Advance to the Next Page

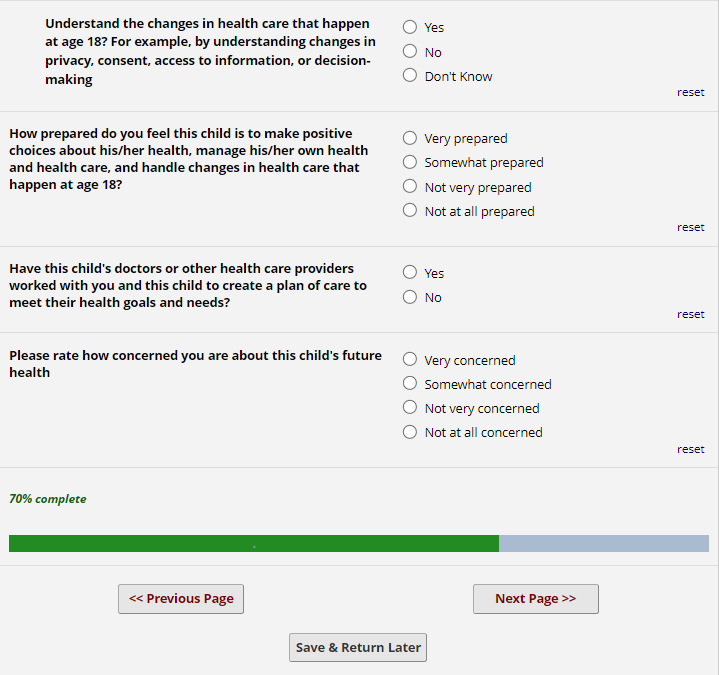535,599
